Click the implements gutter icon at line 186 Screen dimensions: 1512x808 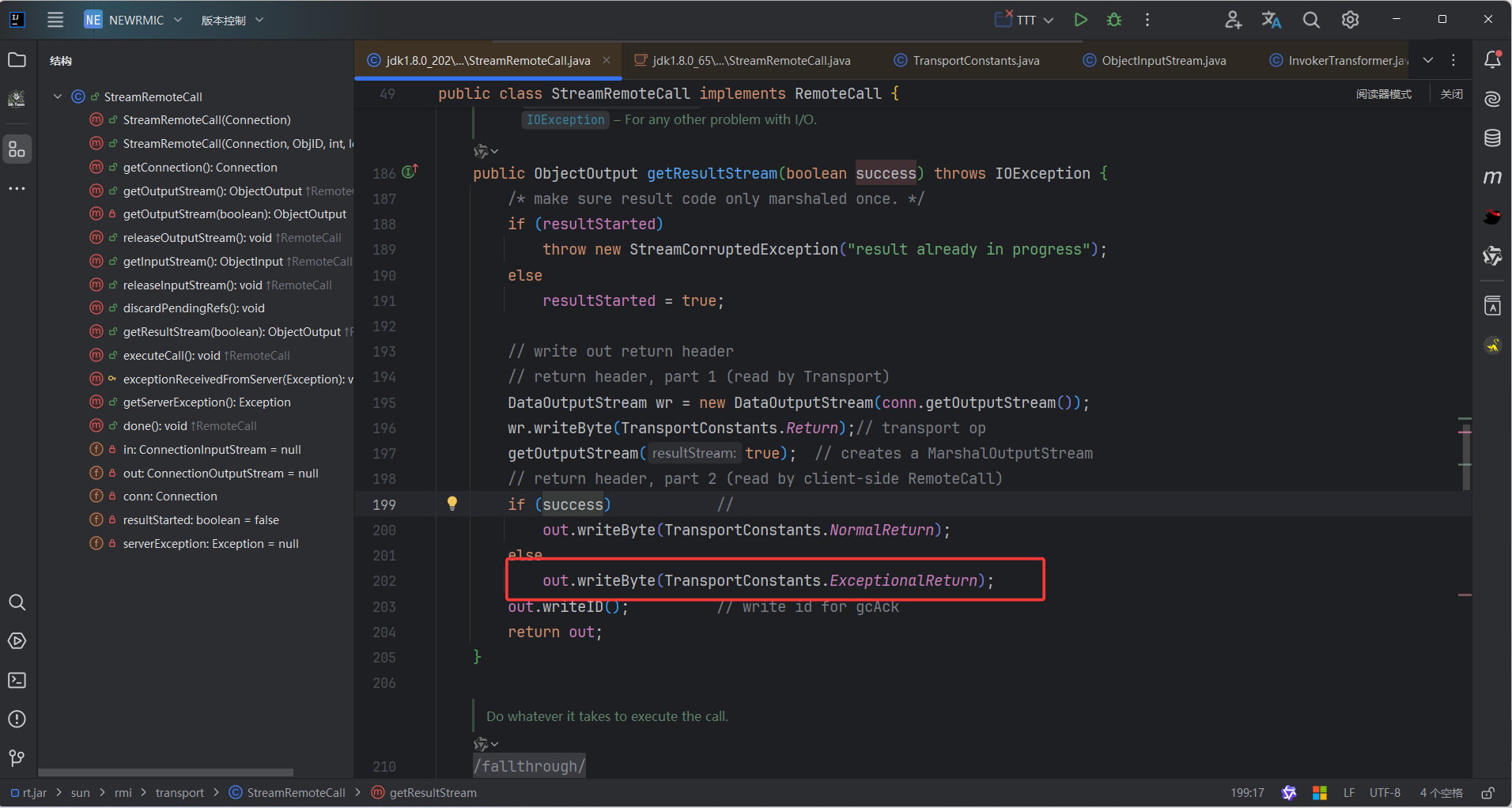[410, 172]
